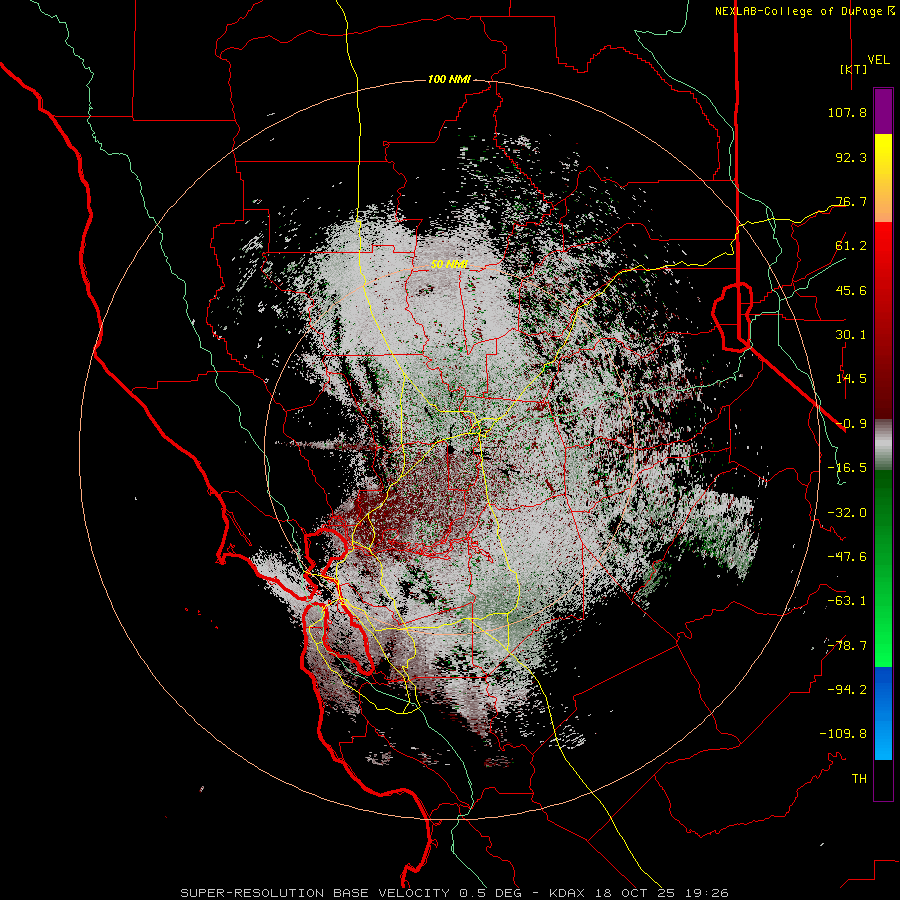
Task: Select the -63.1 legend value
Action: (847, 601)
